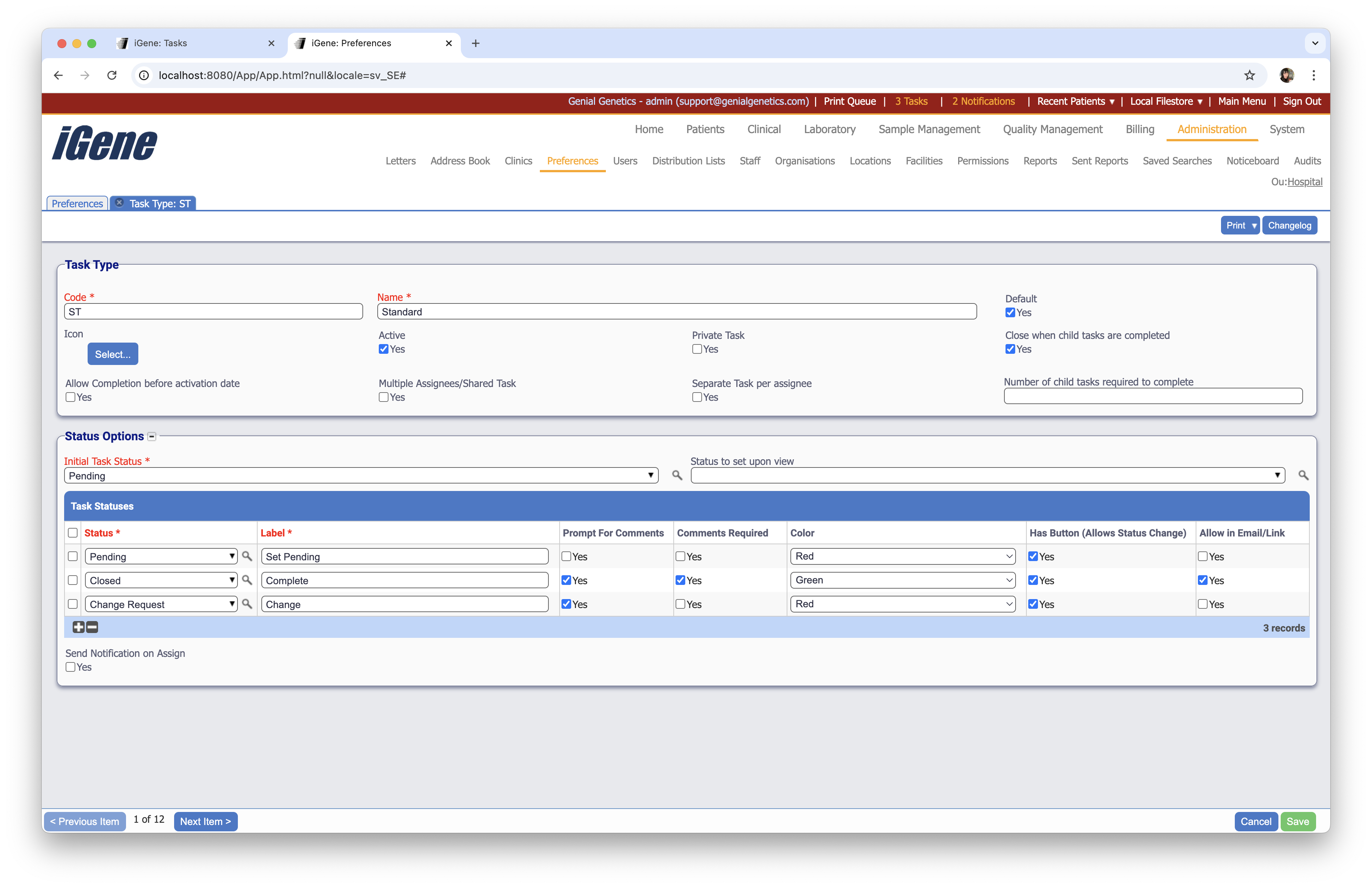Click the search icon on Change Request row

247,604
